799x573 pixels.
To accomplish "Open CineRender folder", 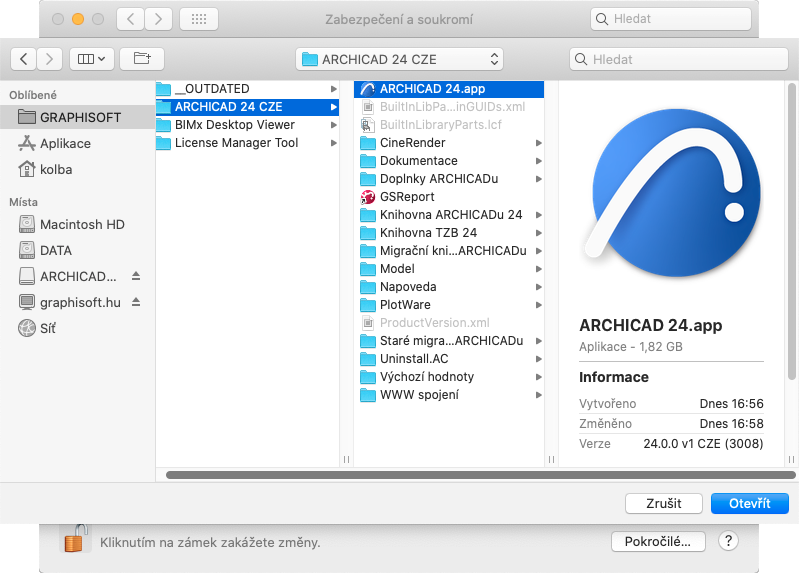I will [449, 143].
